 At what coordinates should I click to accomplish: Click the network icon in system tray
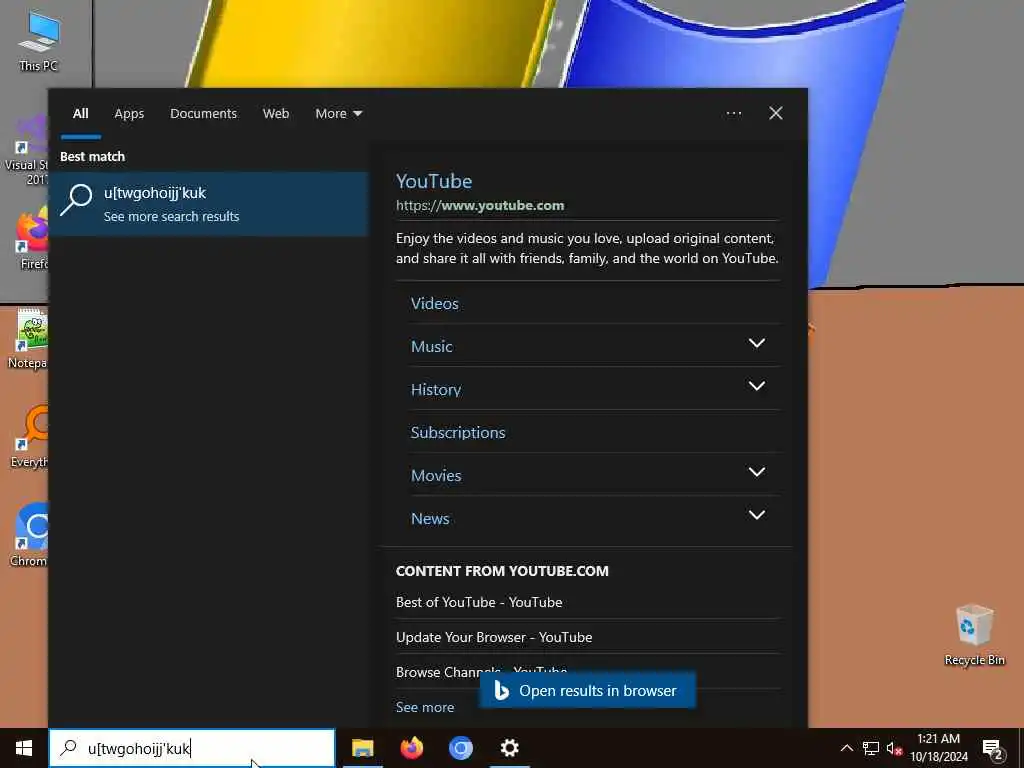click(x=871, y=748)
